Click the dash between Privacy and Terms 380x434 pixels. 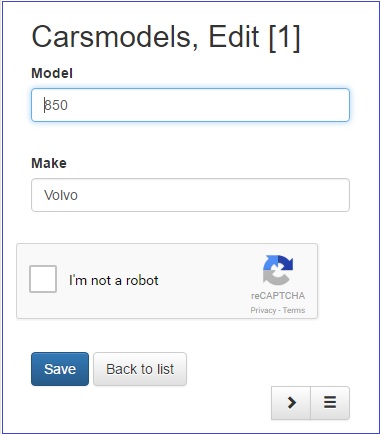[279, 311]
